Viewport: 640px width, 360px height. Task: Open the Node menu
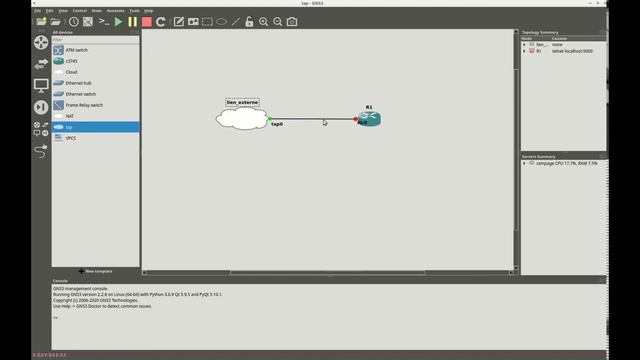tap(97, 11)
